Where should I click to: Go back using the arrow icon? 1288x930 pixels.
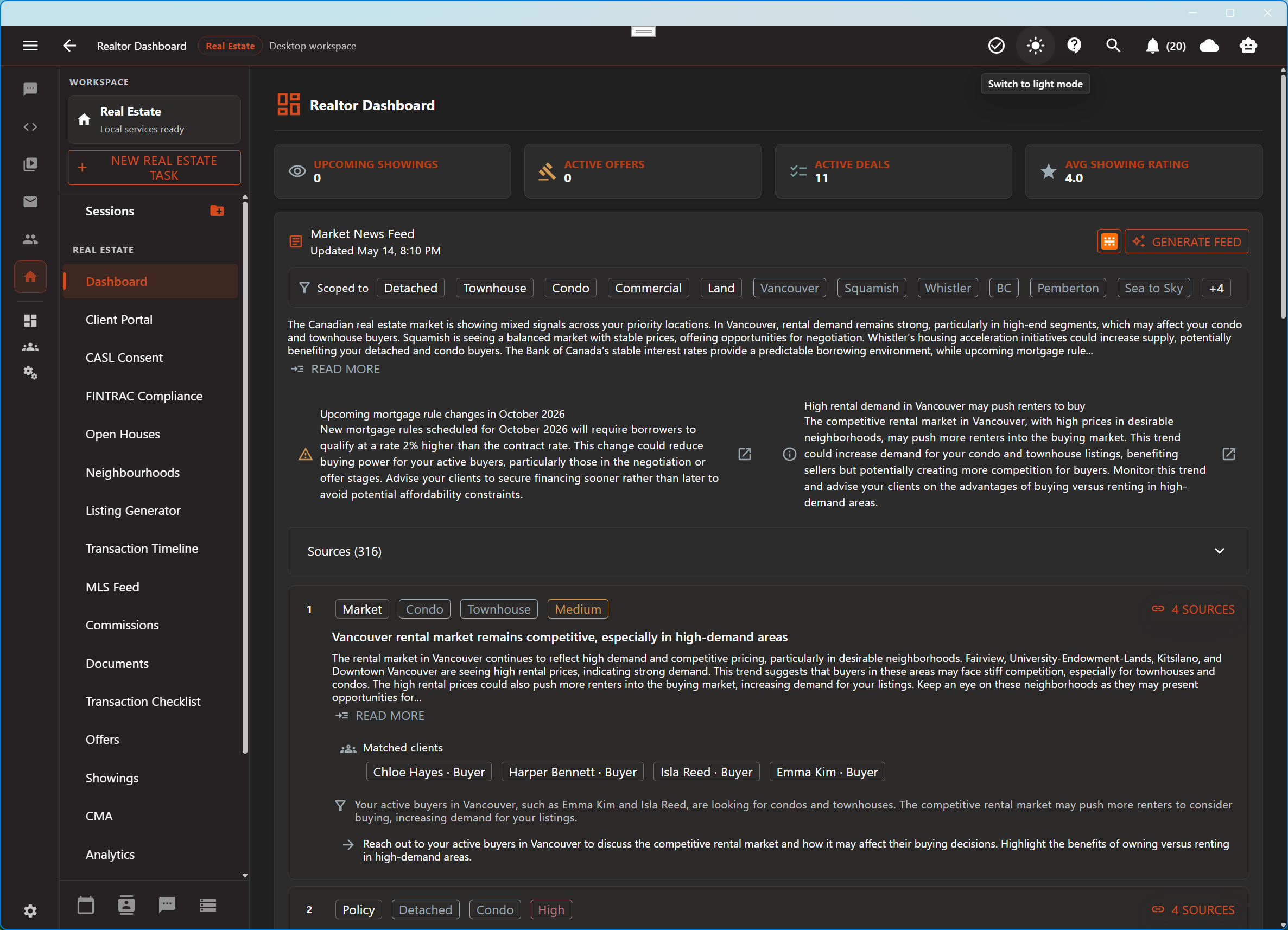coord(69,46)
